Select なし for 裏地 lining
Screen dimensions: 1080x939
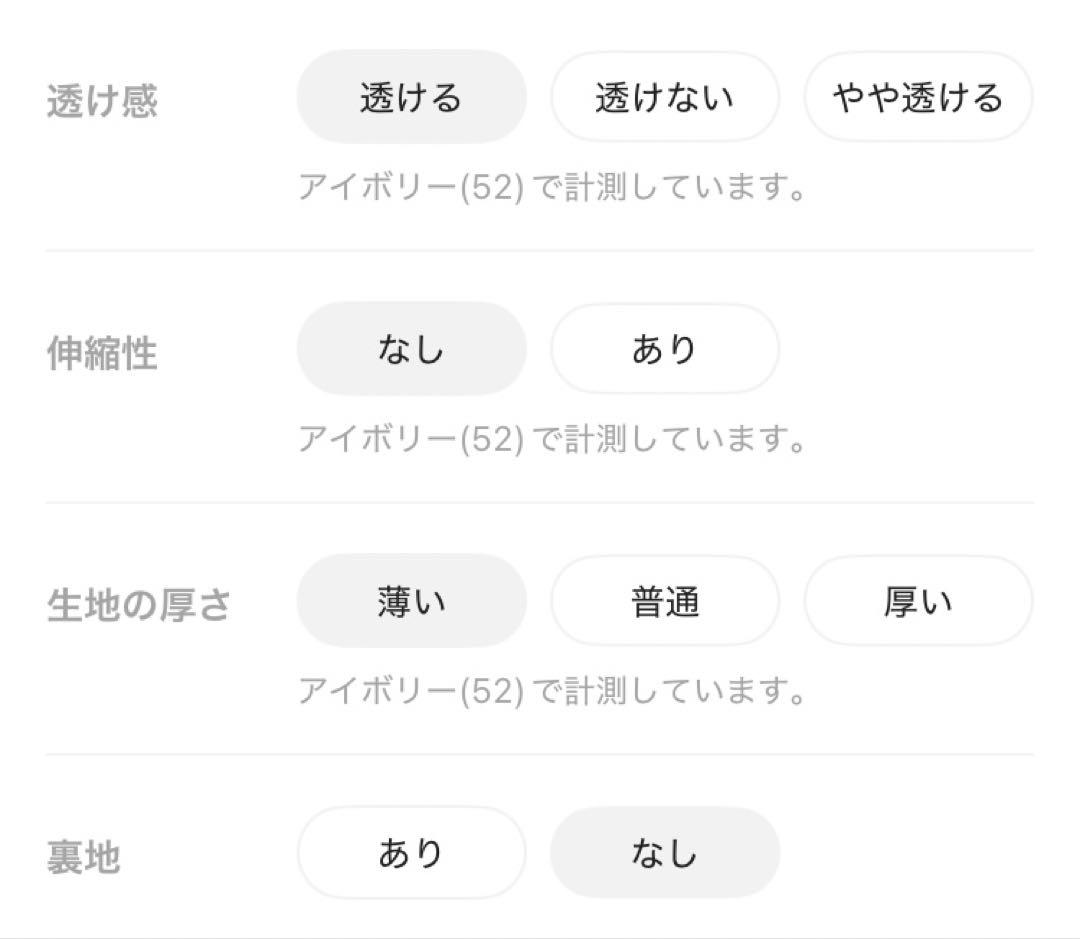664,853
